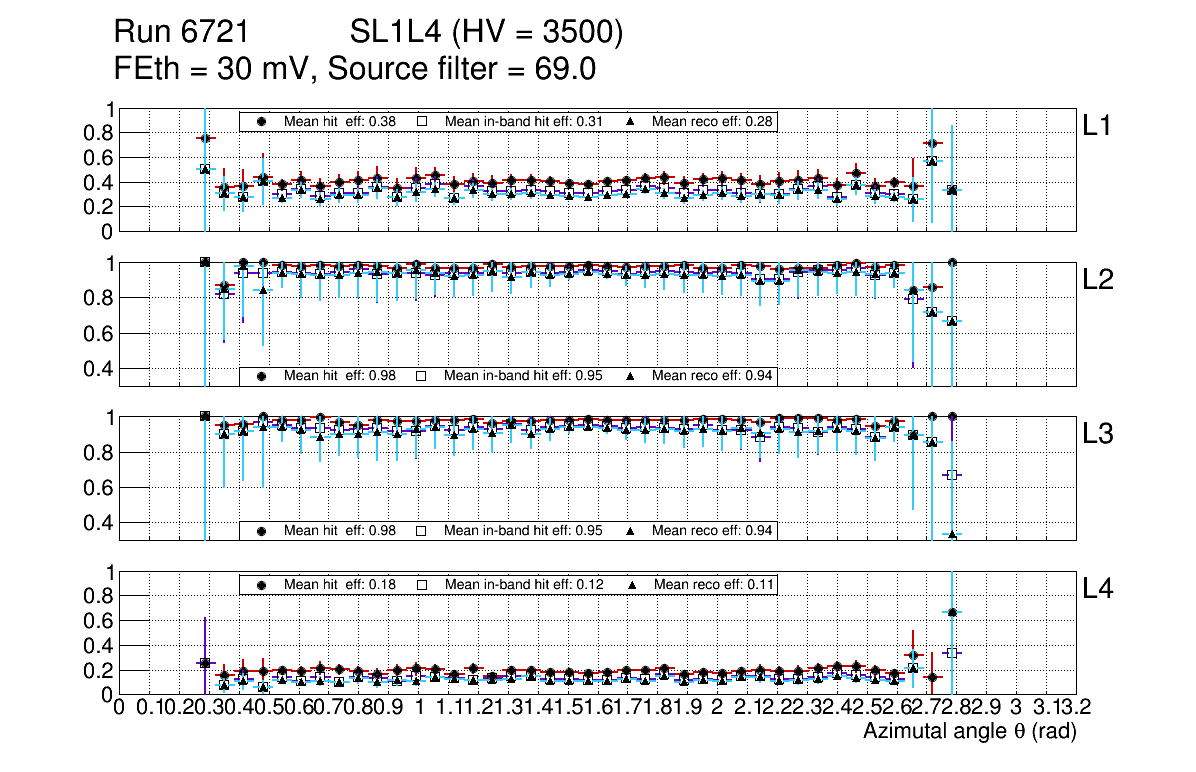Viewport: 1196px width, 772px height.
Task: Click the L3 panel label
Action: (1098, 434)
